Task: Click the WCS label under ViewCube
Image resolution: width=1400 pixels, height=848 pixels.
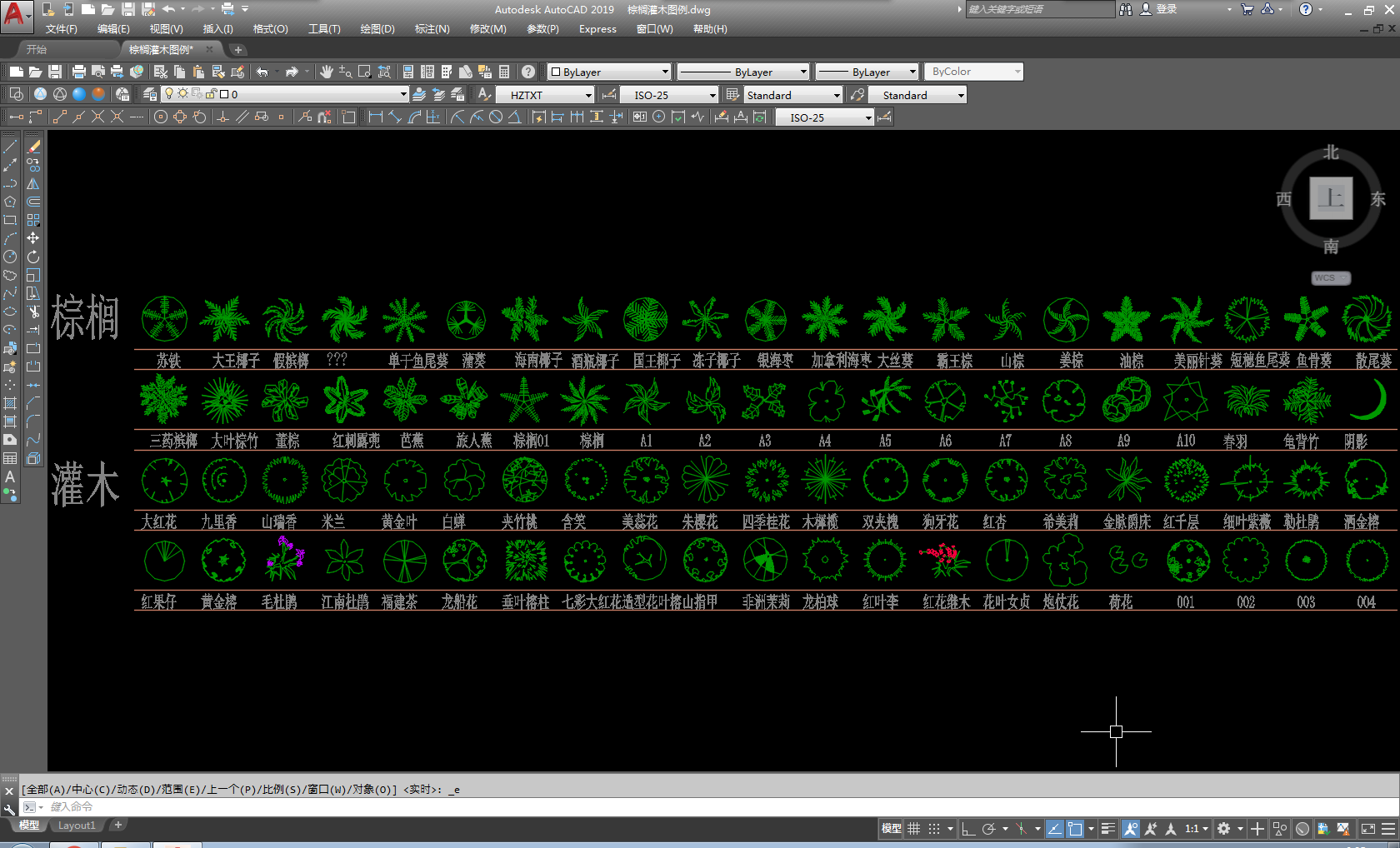Action: pyautogui.click(x=1330, y=278)
